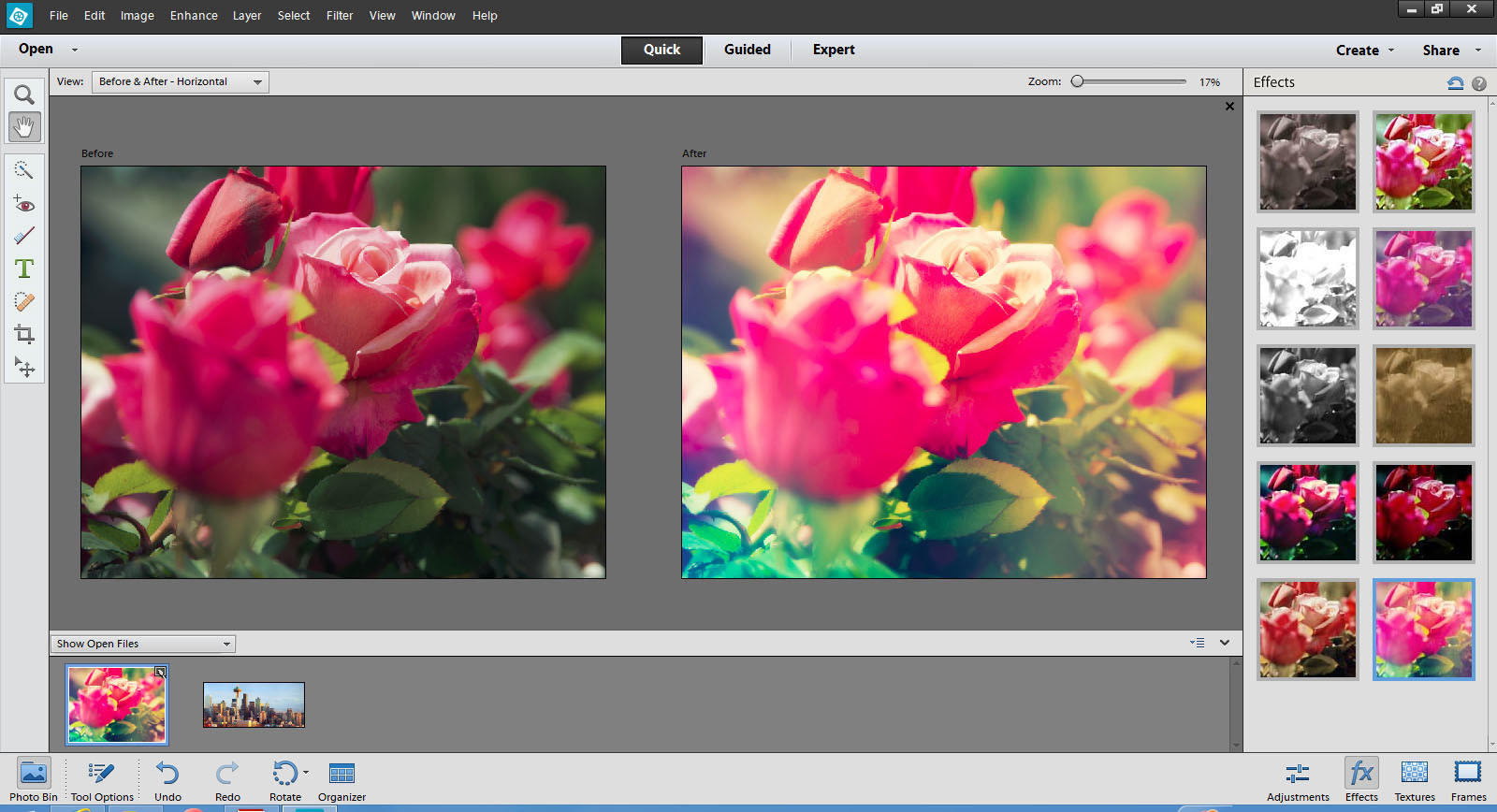Select the Whiten Teeth tool
The width and height of the screenshot is (1497, 812).
[x=24, y=236]
